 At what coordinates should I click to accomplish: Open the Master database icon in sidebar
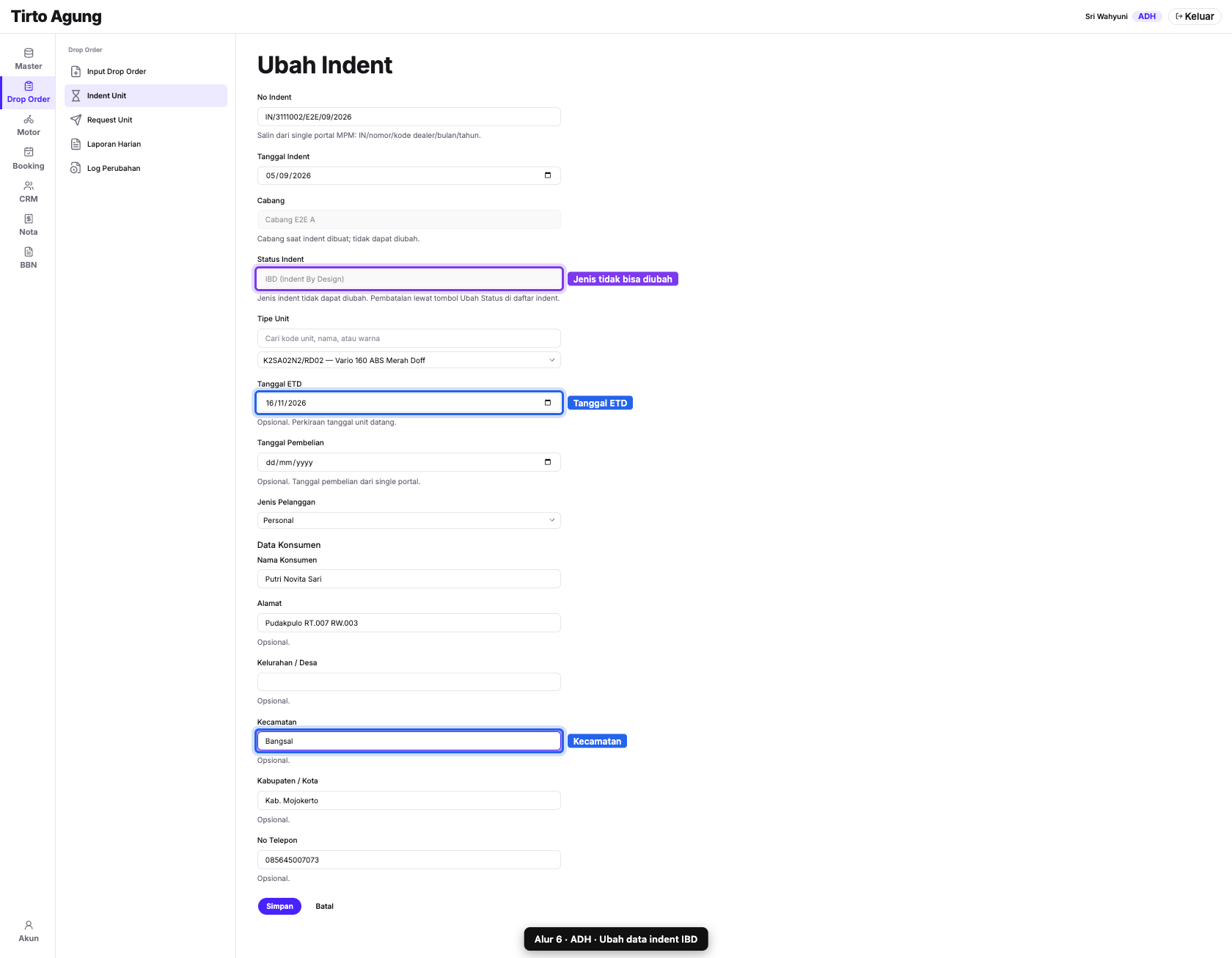coord(29,53)
